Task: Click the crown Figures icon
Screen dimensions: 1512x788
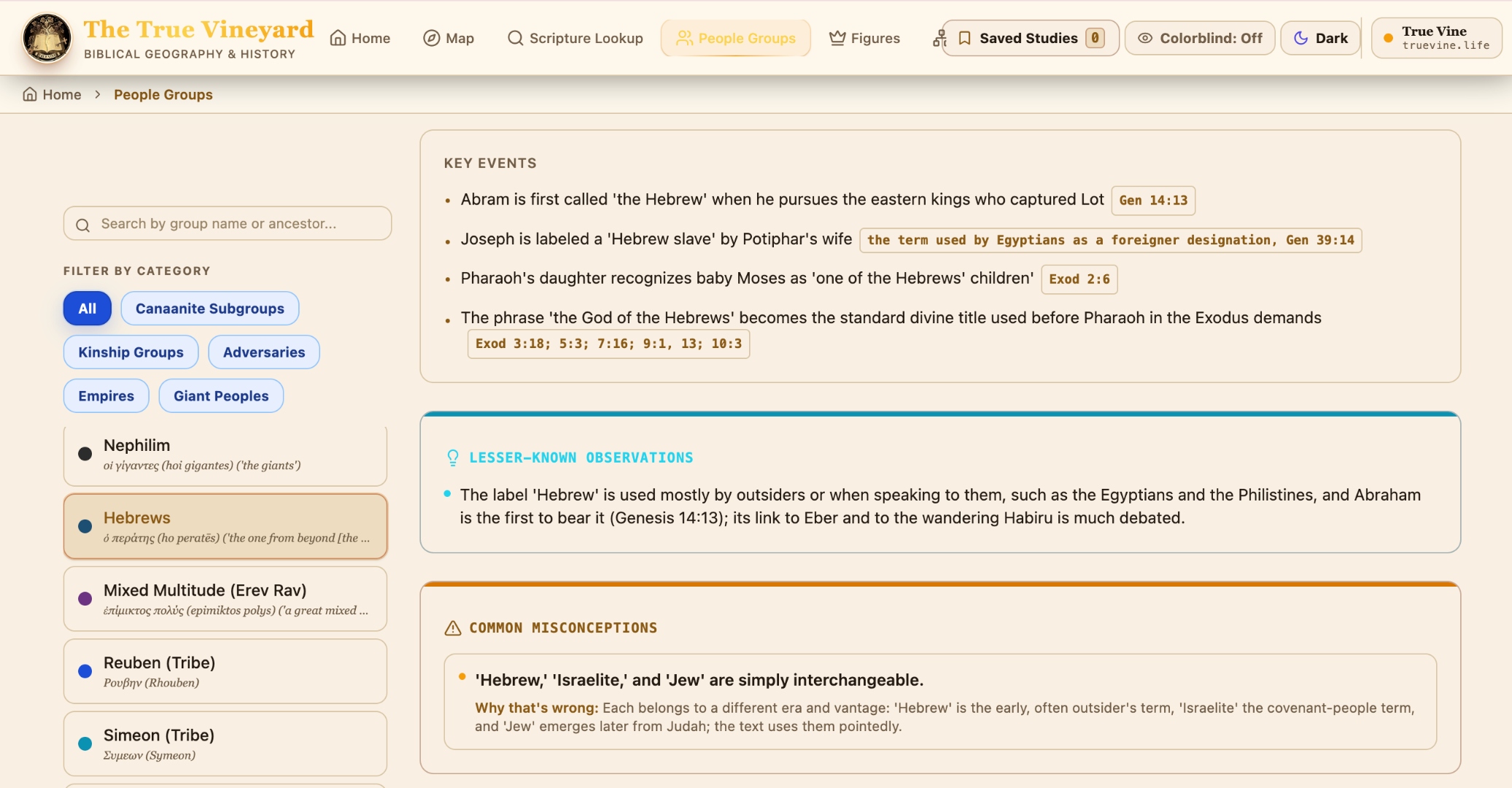Action: coord(837,38)
